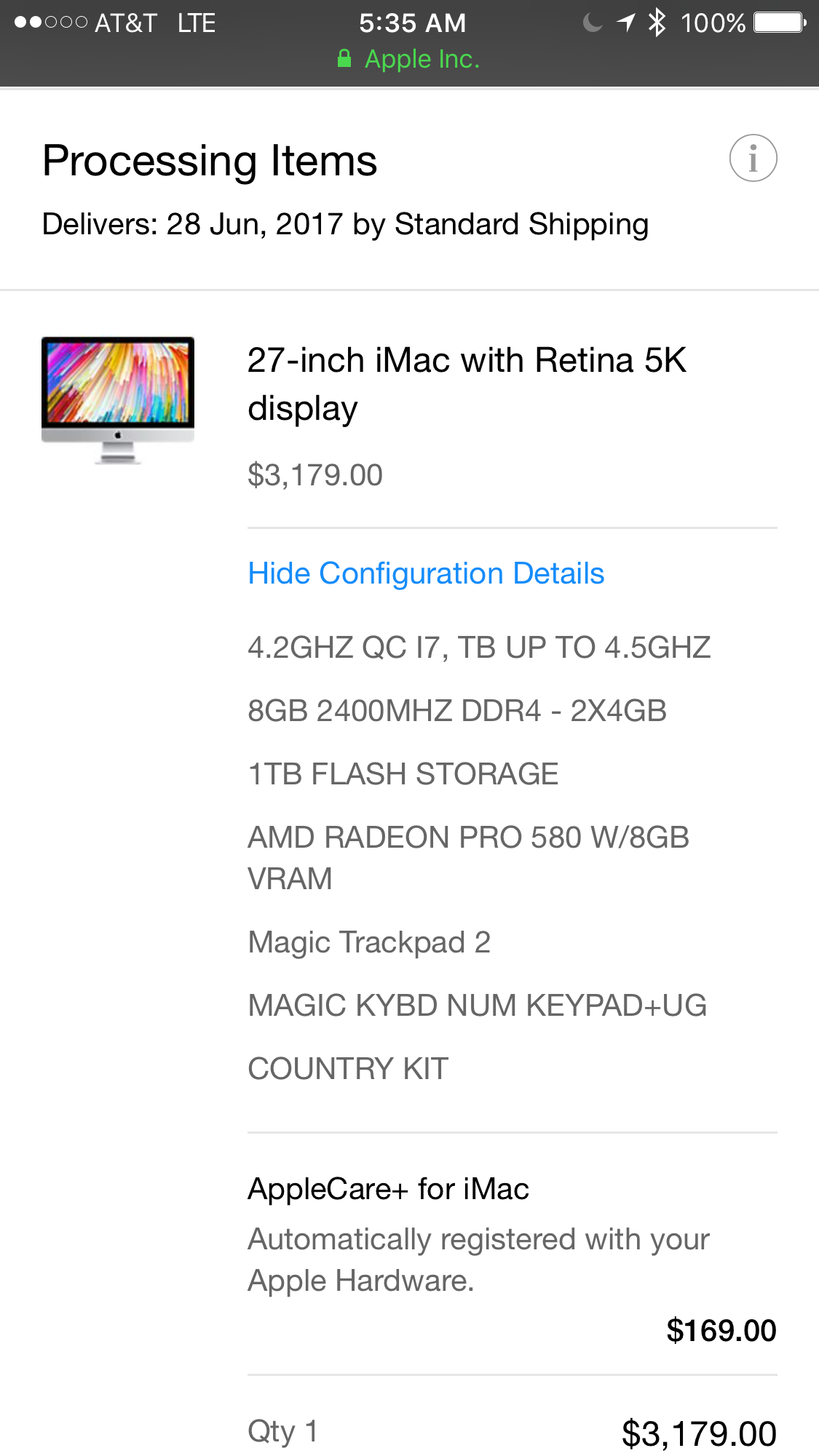Tap the green padlock security icon
819x1456 pixels.
pyautogui.click(x=344, y=59)
